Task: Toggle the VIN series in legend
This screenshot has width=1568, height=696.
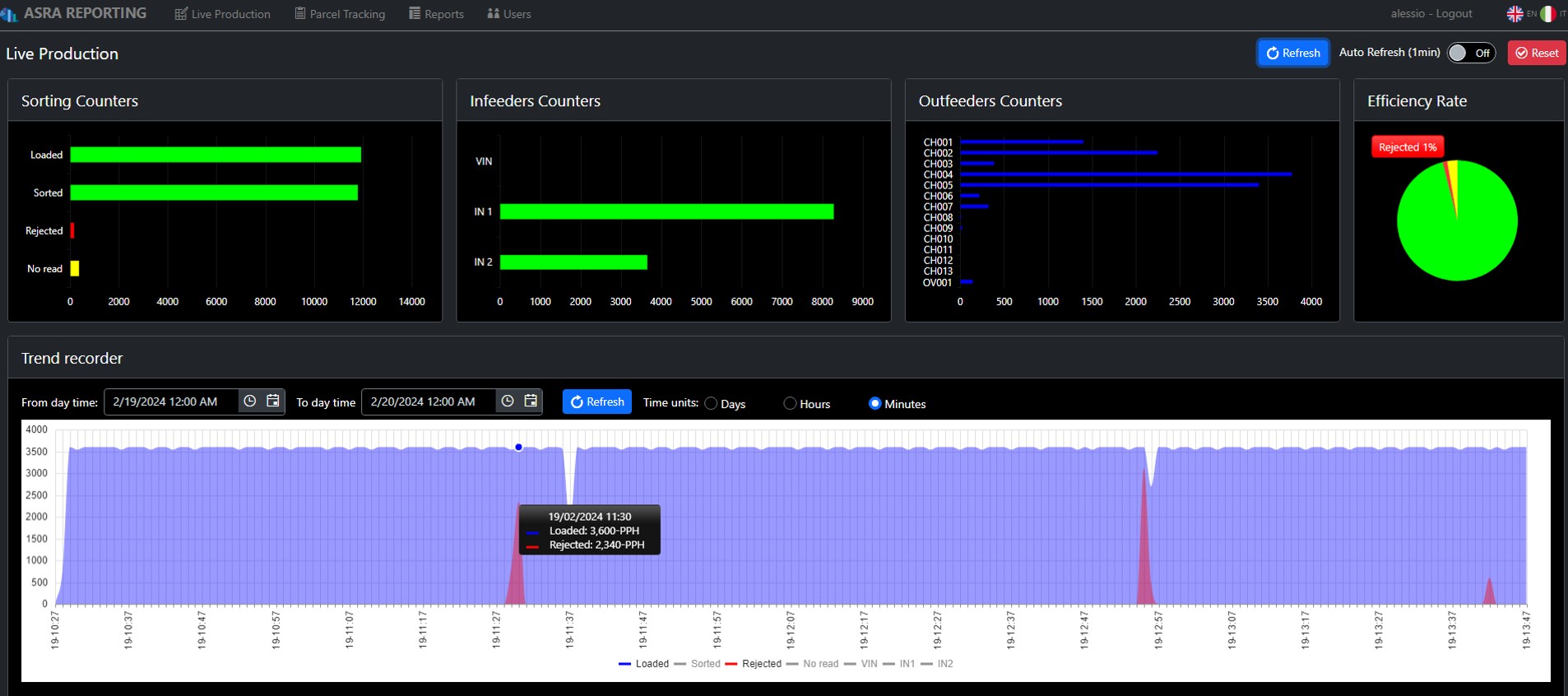Action: pos(861,664)
